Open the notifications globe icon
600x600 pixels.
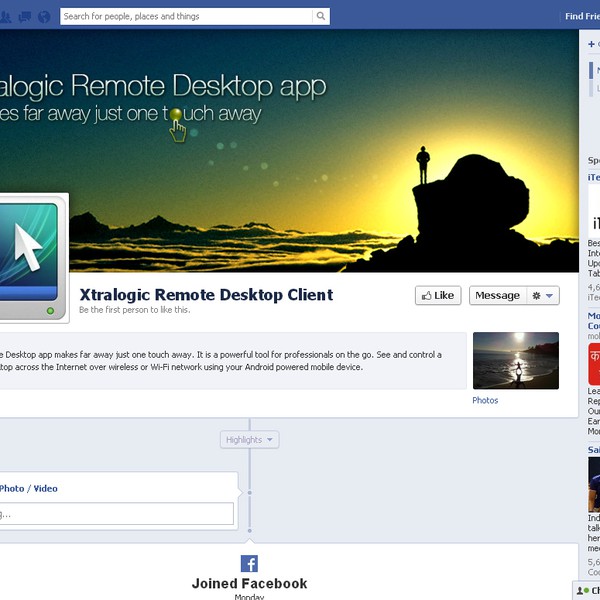click(x=44, y=16)
